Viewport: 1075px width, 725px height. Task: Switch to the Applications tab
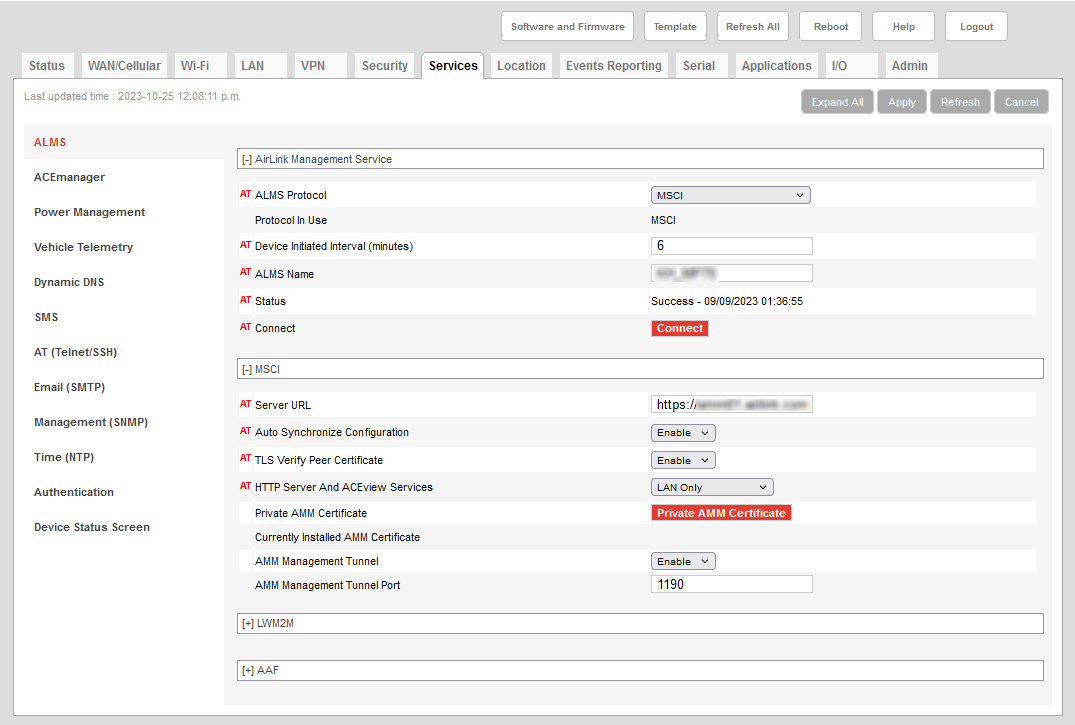776,66
